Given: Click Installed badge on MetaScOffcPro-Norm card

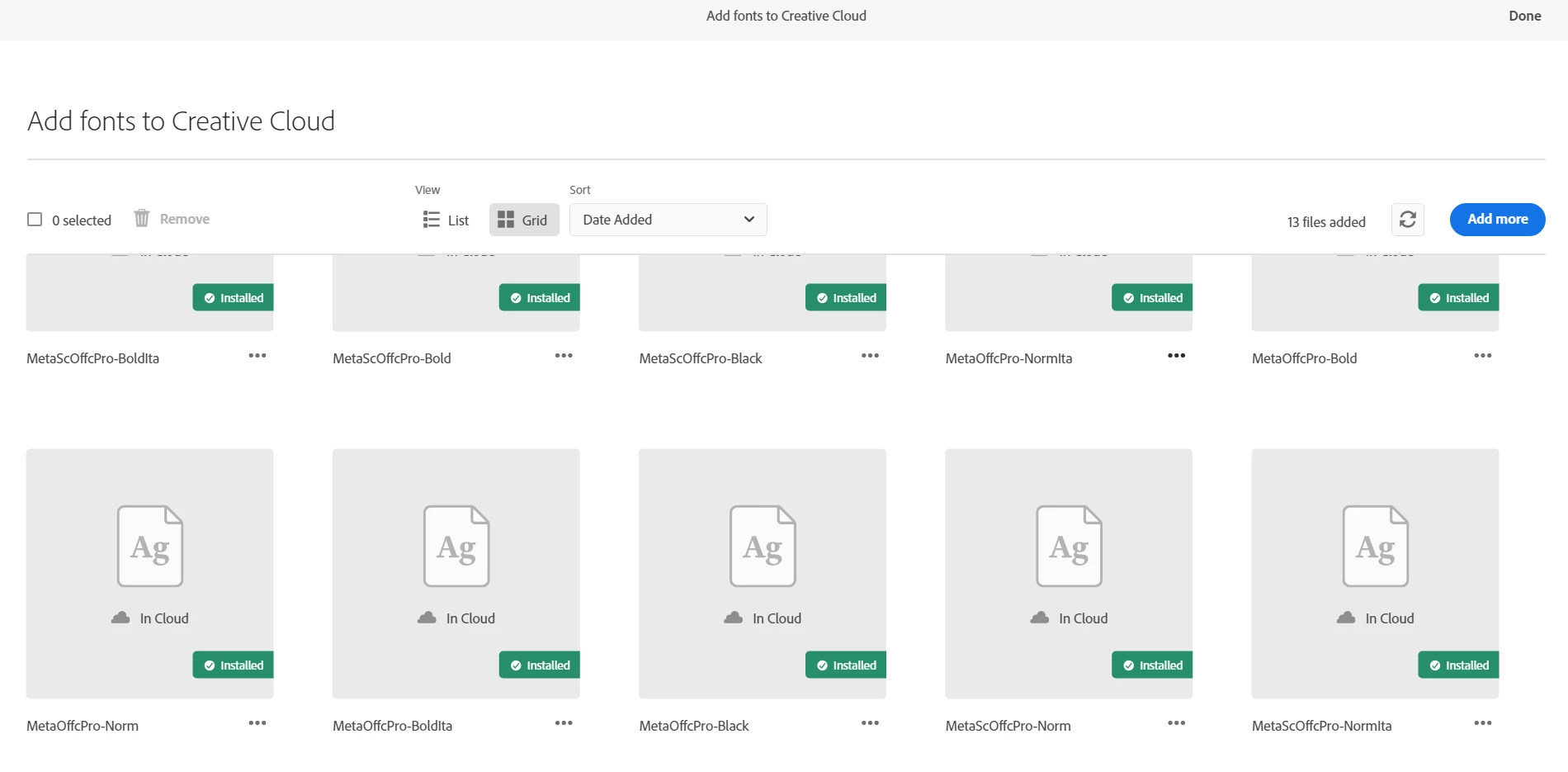Looking at the screenshot, I should coord(1152,665).
